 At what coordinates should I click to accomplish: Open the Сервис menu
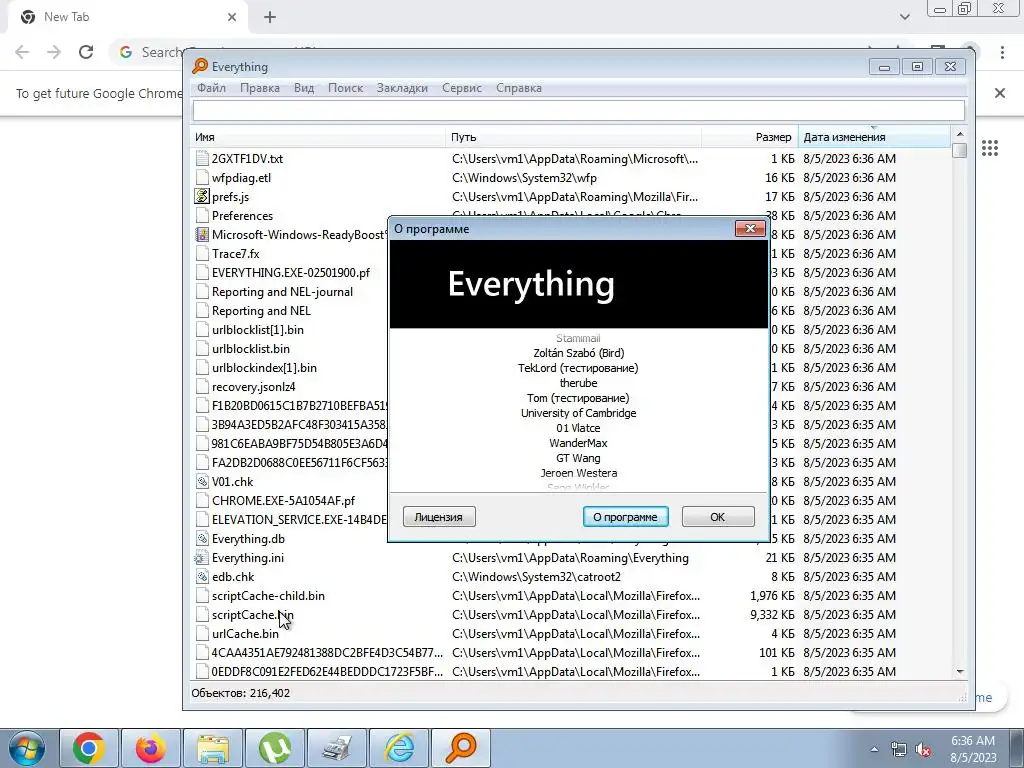pos(462,88)
